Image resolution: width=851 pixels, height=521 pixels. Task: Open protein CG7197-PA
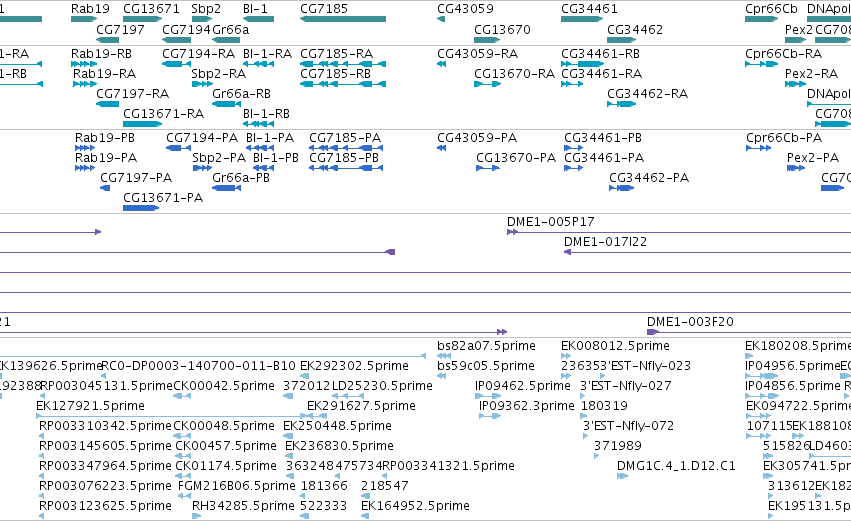tap(136, 177)
